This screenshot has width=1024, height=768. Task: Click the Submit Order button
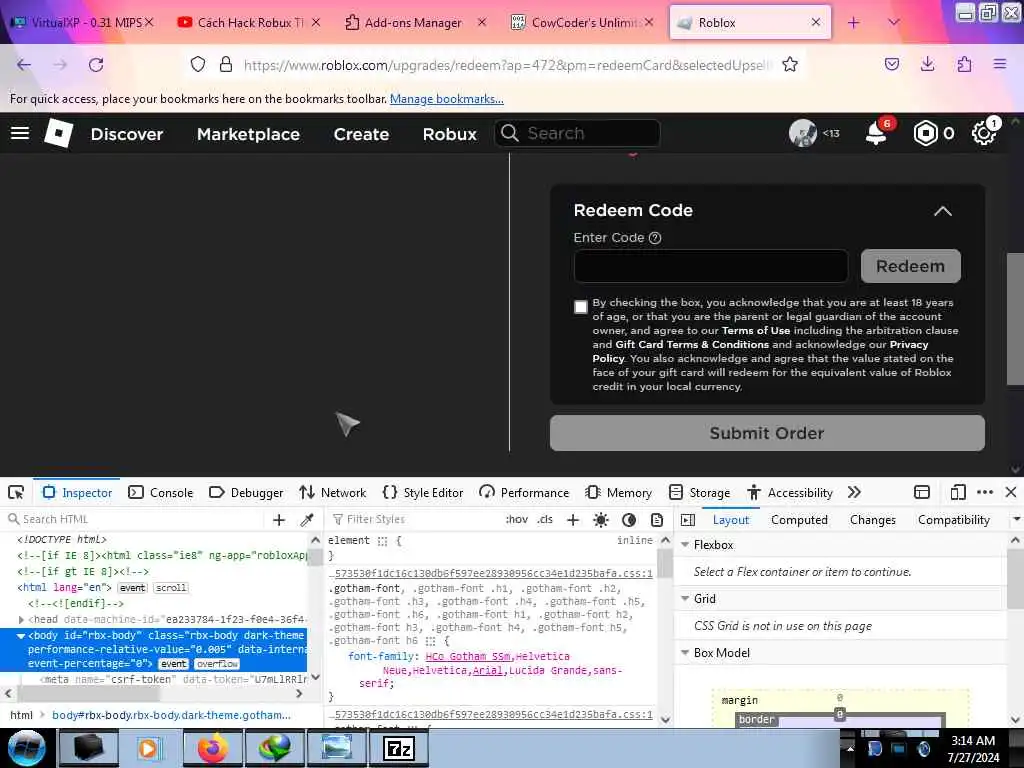click(x=767, y=433)
